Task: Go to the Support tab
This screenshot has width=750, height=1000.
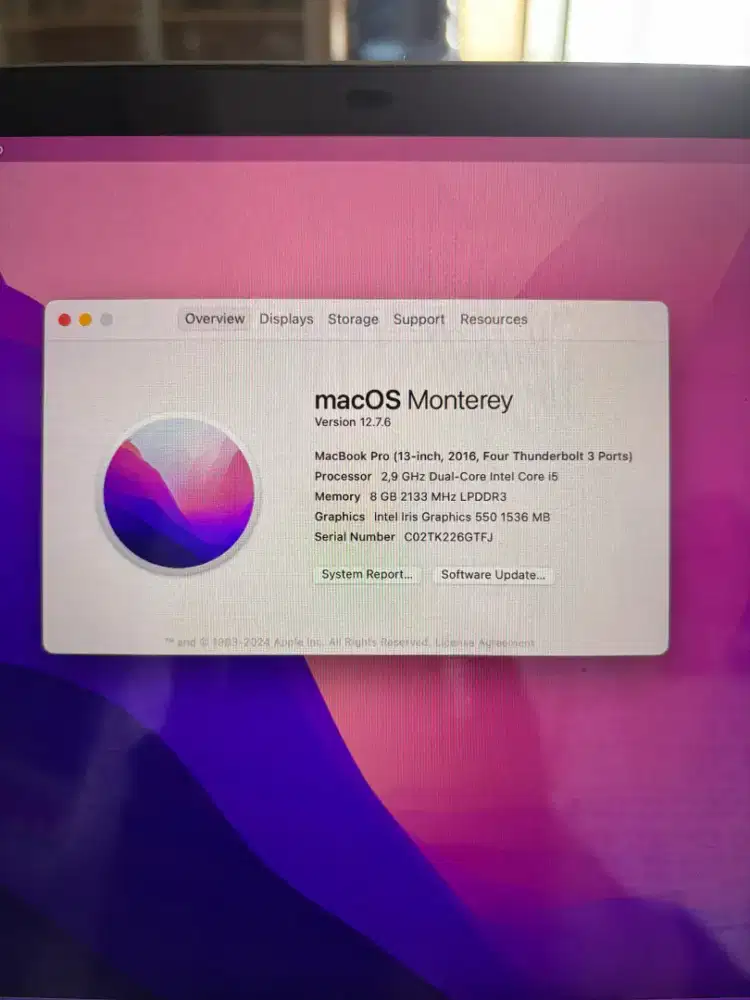Action: click(x=418, y=319)
